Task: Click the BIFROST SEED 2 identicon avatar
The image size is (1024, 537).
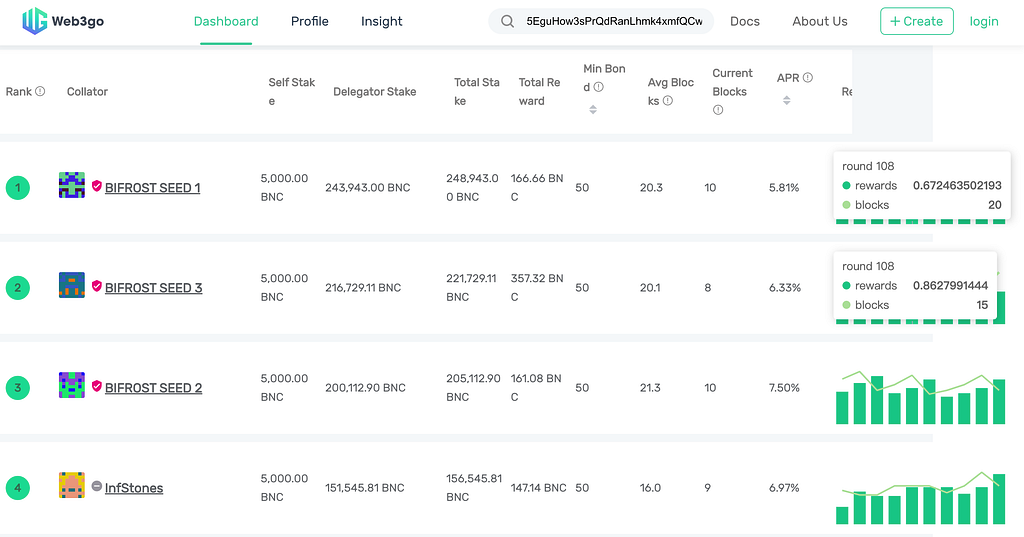Action: (72, 385)
